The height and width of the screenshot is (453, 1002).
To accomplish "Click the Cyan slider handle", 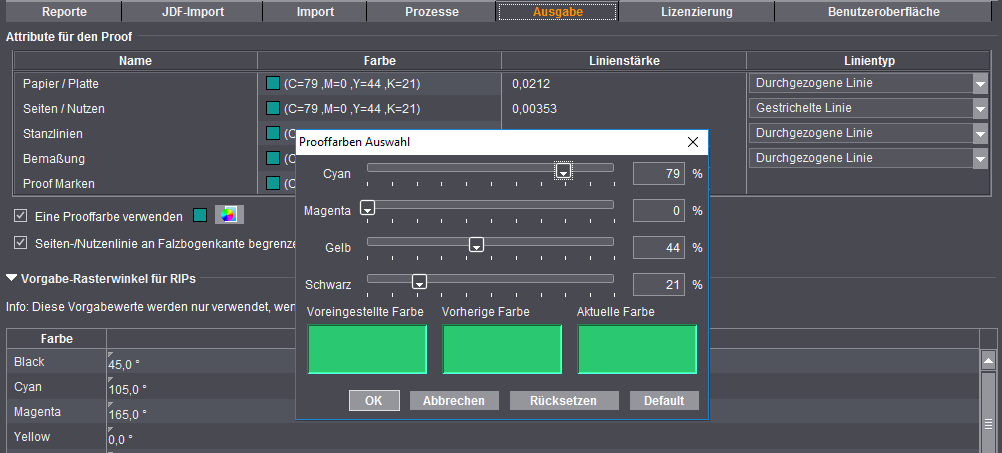I will point(563,171).
